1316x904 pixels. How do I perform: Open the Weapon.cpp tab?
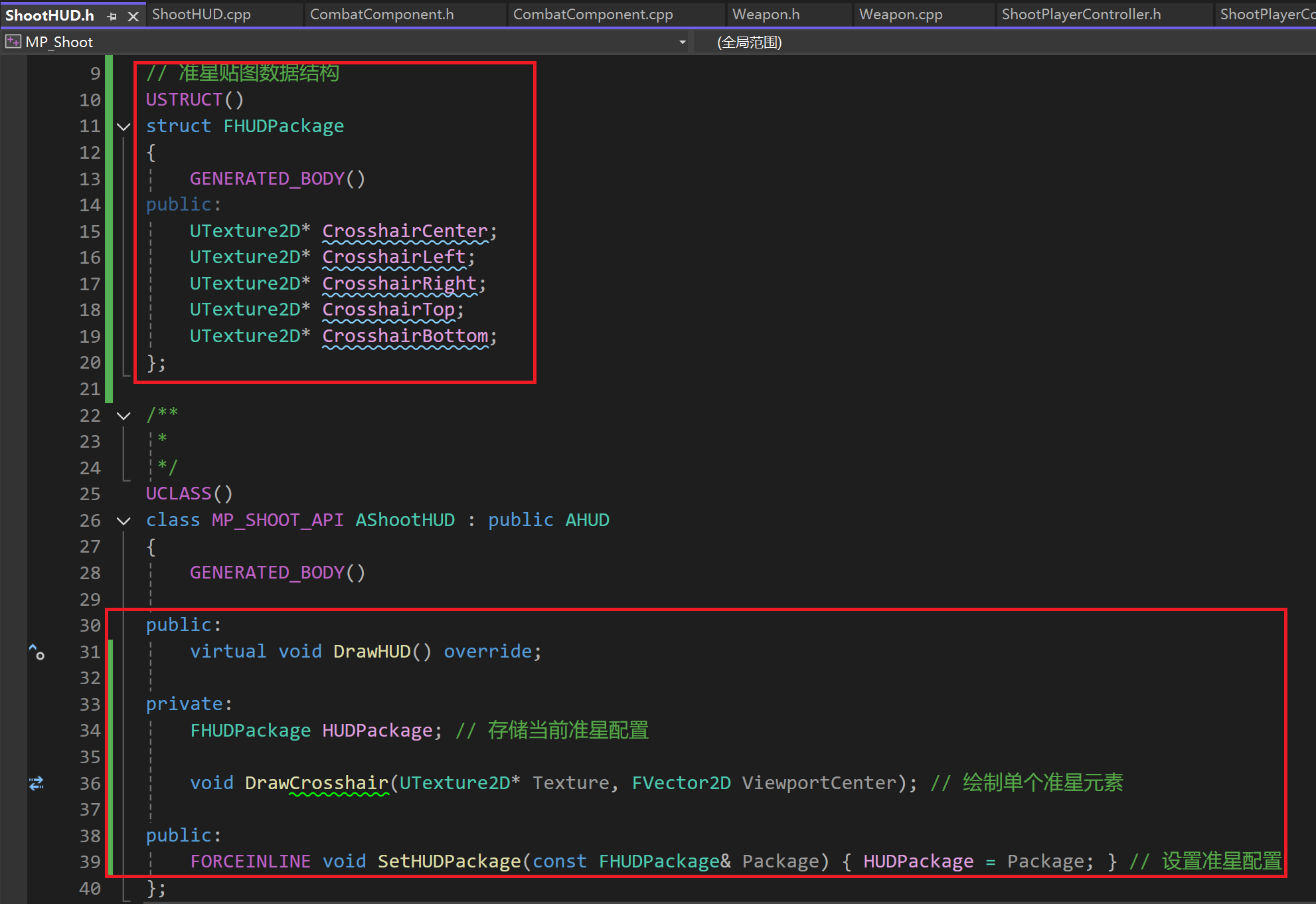900,15
